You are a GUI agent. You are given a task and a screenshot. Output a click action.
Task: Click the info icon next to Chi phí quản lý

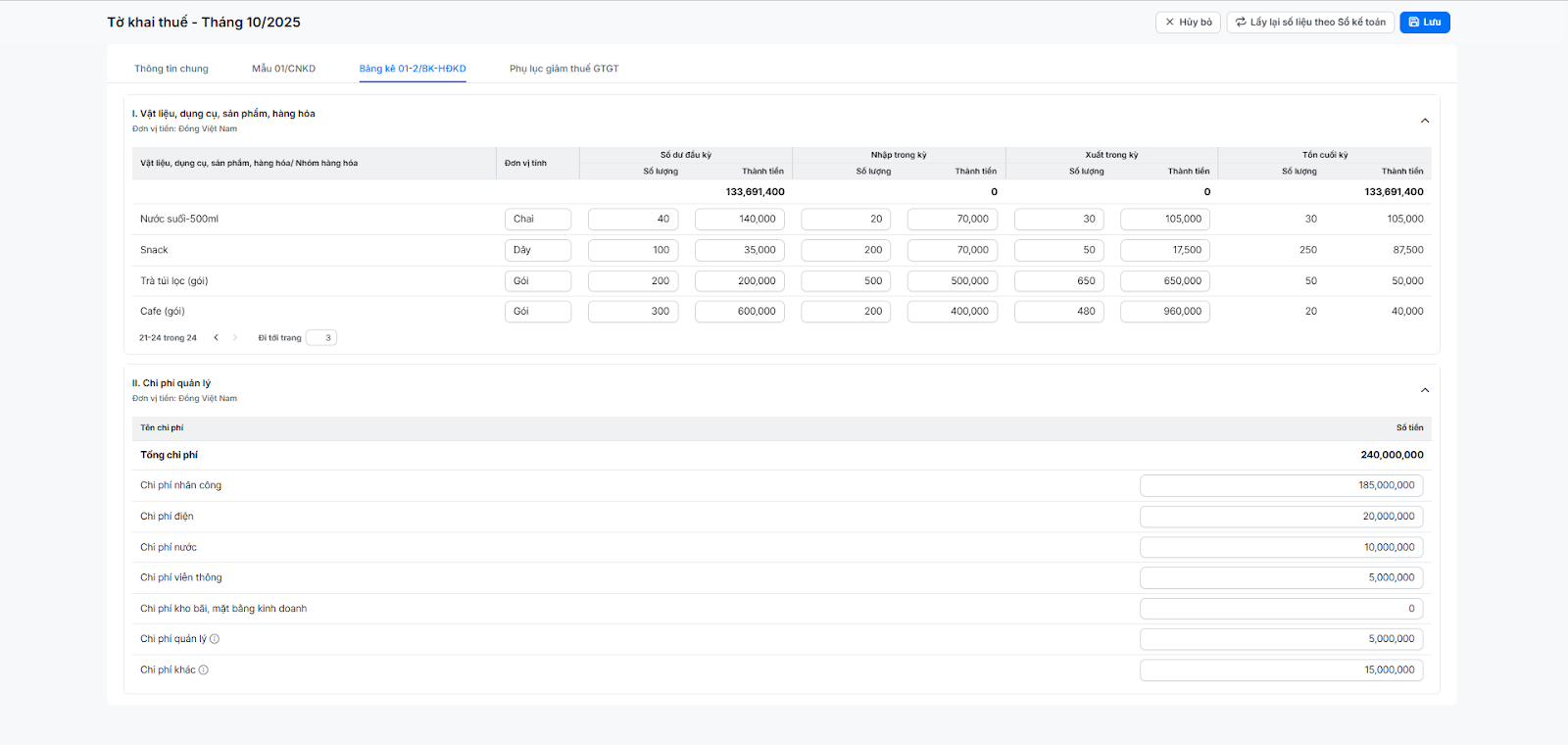(215, 639)
